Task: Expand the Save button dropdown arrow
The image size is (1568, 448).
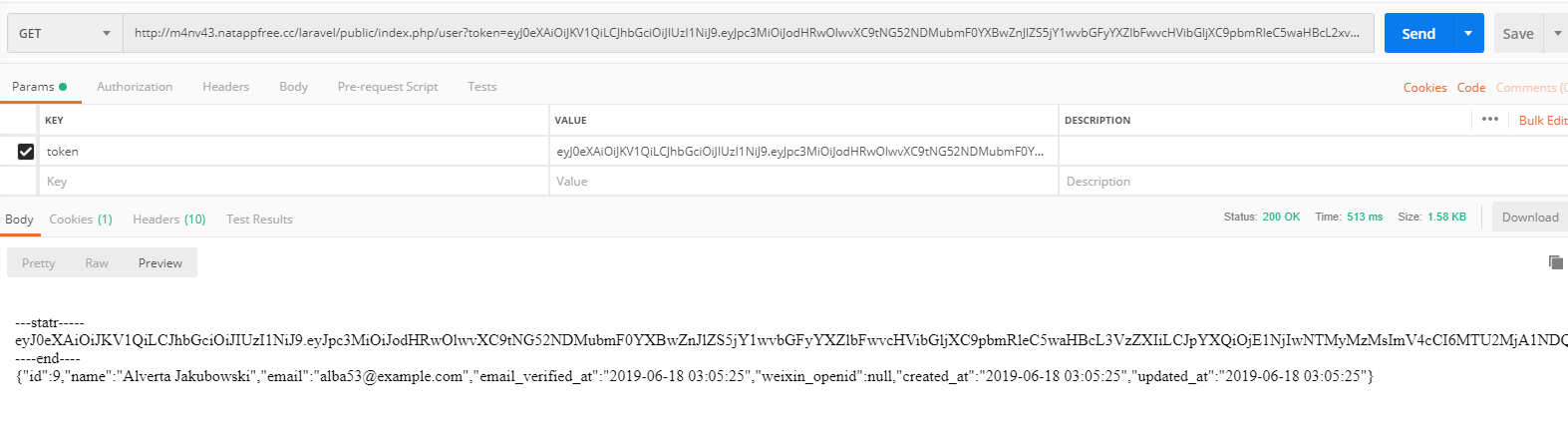Action: tap(1557, 33)
